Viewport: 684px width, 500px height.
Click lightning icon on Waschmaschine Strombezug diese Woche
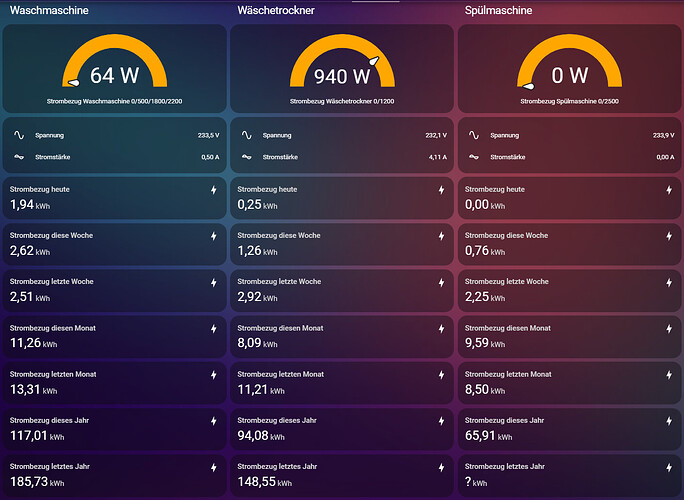pyautogui.click(x=214, y=236)
